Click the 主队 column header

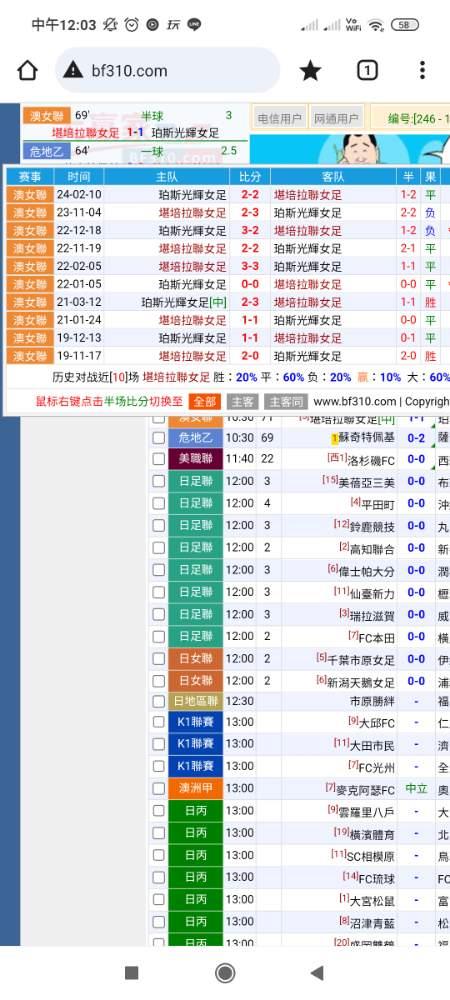pos(166,177)
